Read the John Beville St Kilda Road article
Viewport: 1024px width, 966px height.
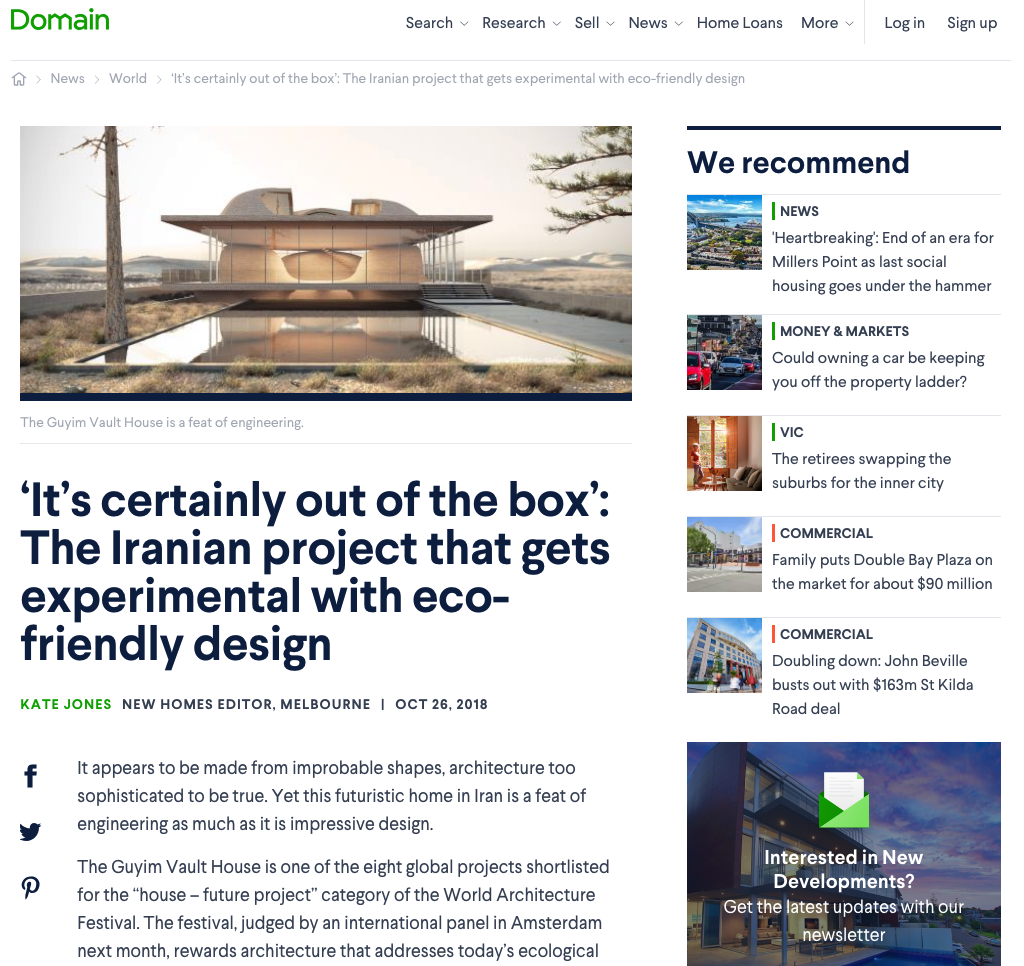click(x=872, y=684)
